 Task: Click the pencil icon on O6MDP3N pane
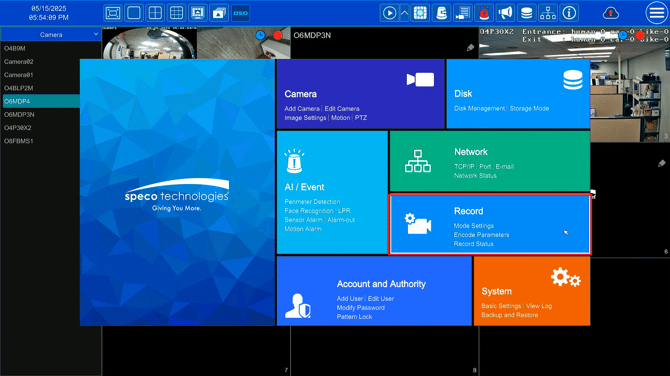point(470,47)
